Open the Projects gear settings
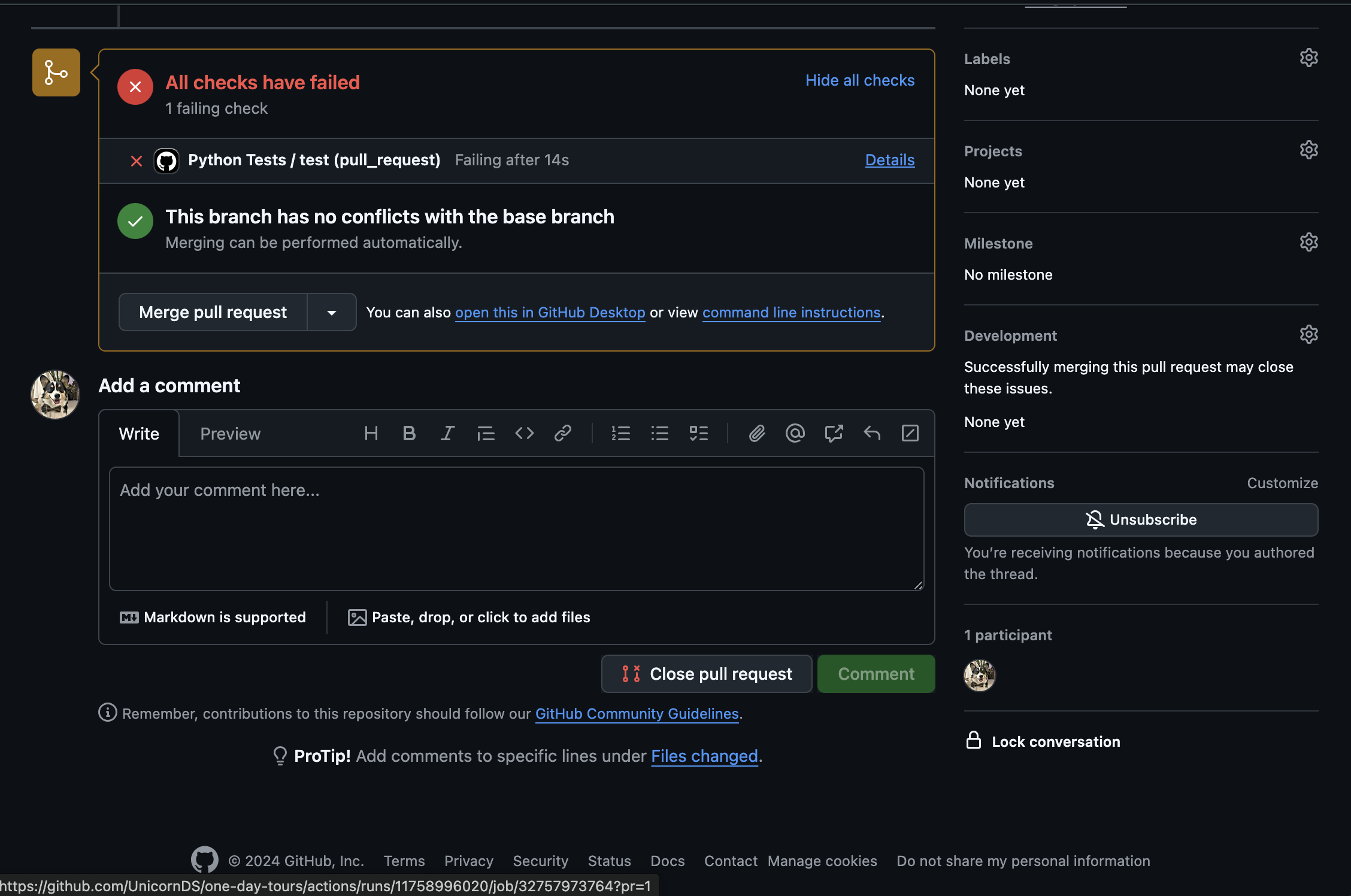 (x=1308, y=150)
